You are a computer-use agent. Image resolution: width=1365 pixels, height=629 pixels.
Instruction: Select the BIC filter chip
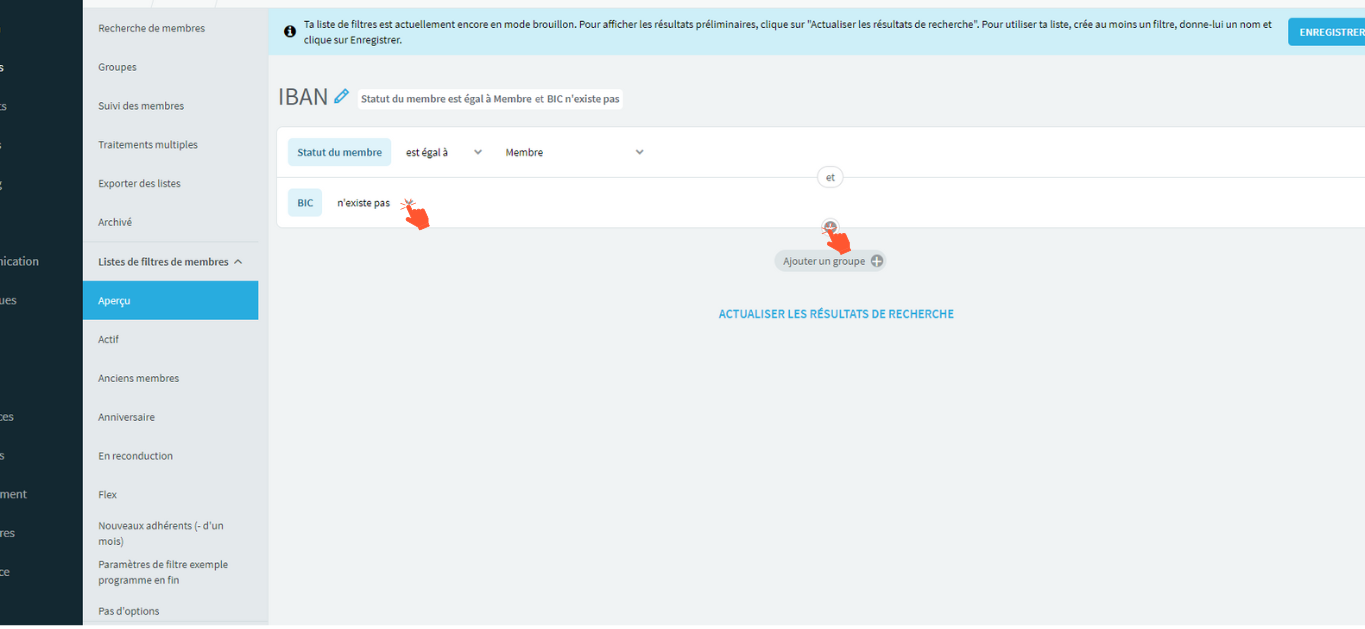(305, 203)
